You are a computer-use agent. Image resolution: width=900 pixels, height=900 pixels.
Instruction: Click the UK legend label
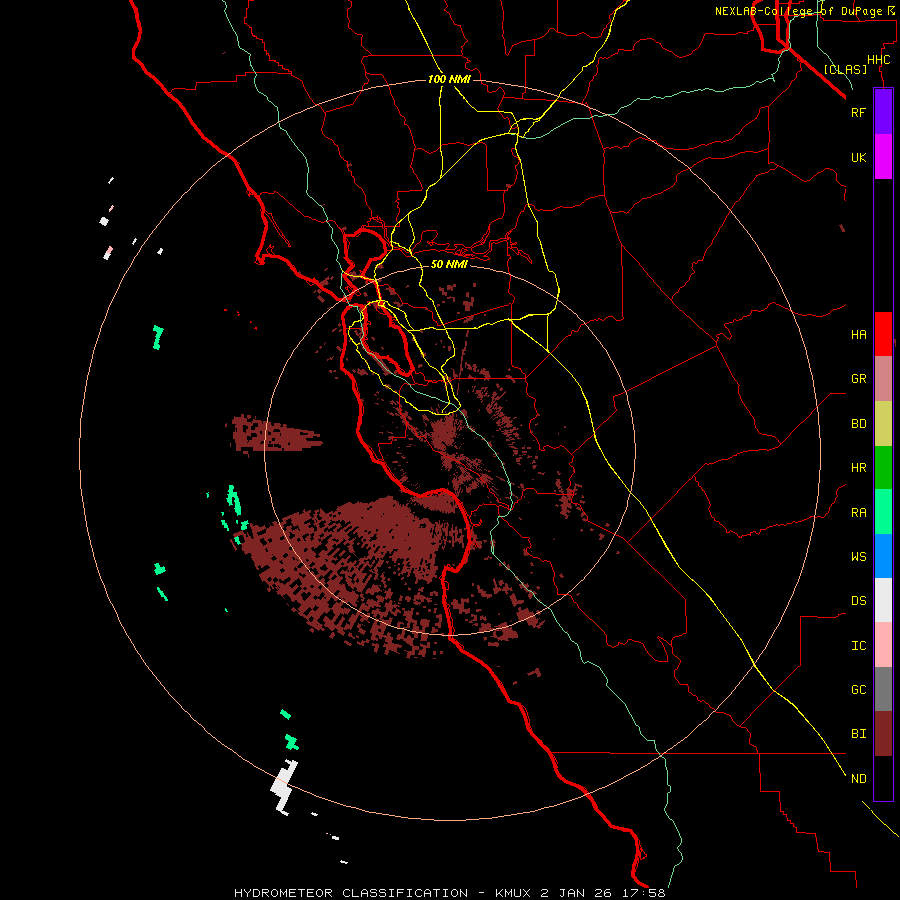point(858,157)
